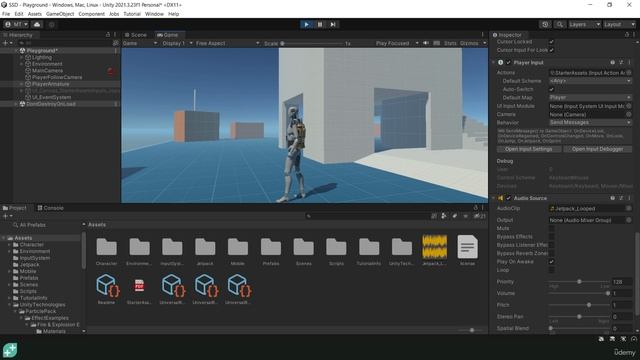Viewport: 640px width, 360px height.
Task: Click the Actions object picker circle icon
Action: pyautogui.click(x=629, y=73)
